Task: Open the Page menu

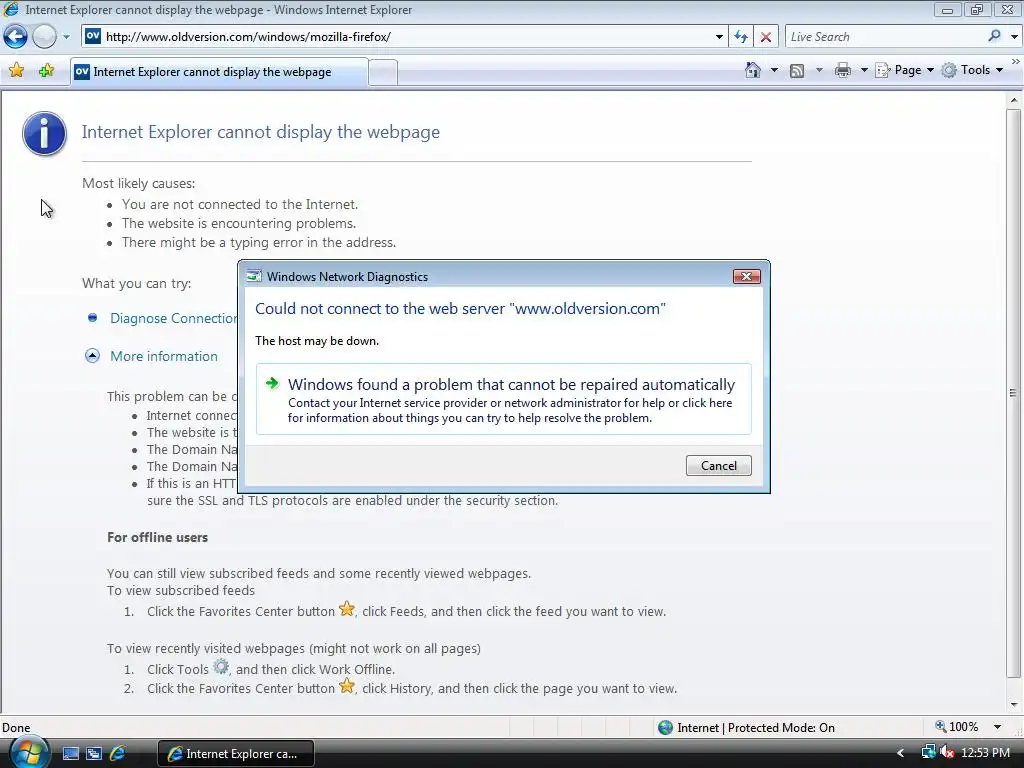Action: [x=904, y=70]
